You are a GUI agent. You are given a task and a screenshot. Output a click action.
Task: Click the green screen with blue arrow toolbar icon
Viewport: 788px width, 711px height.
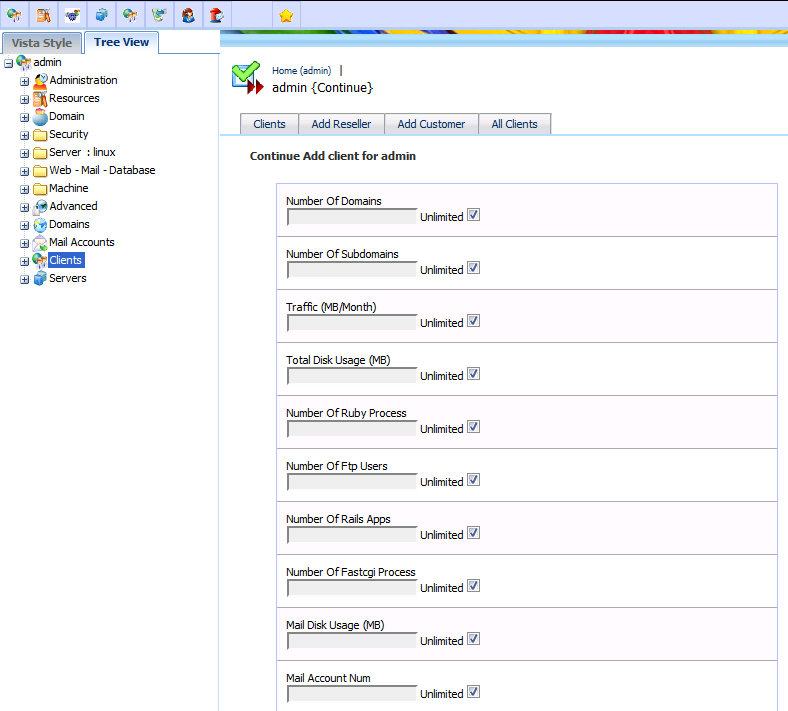159,15
